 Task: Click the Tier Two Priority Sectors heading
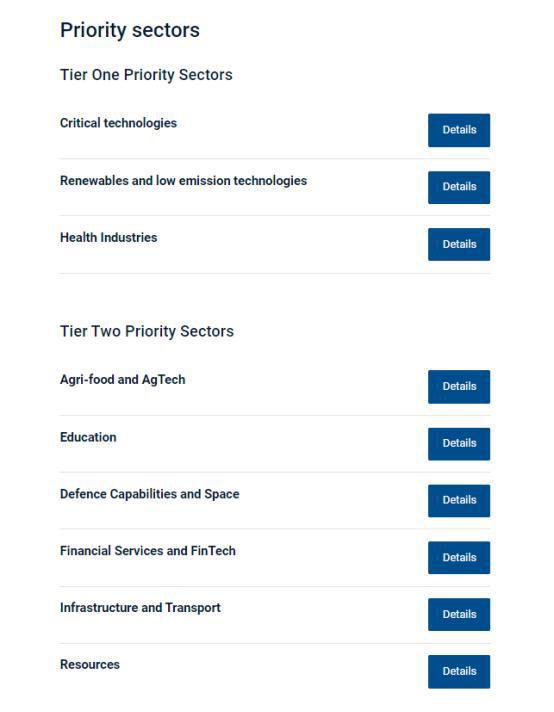[x=147, y=331]
